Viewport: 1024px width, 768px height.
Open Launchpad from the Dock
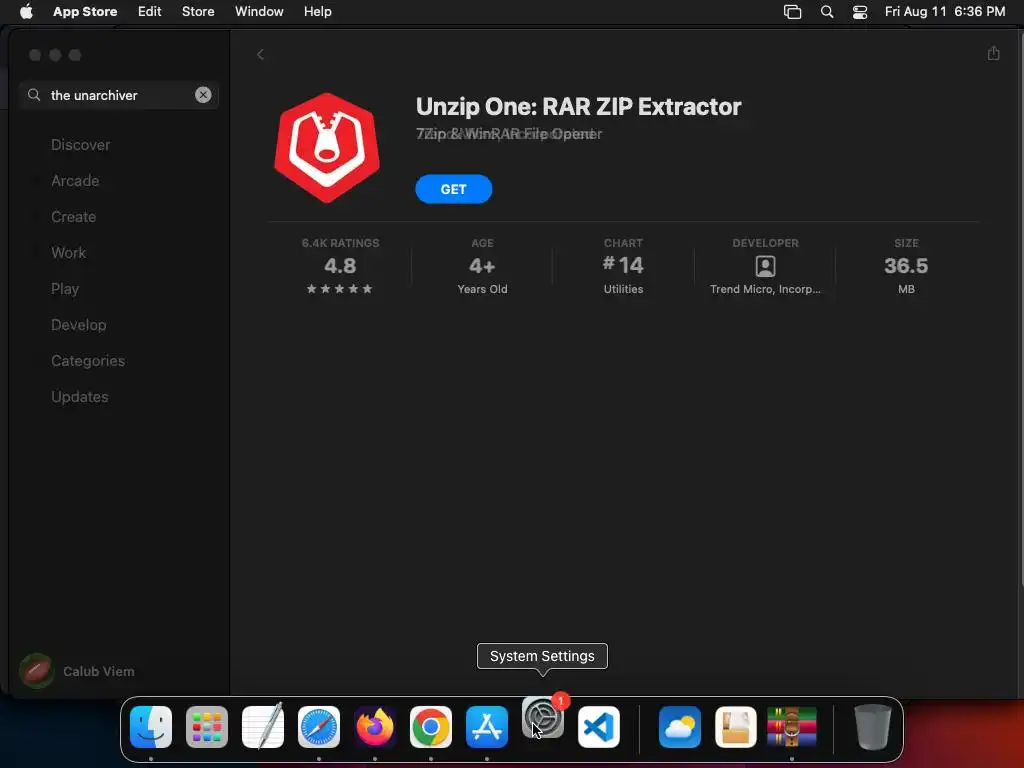pos(207,727)
